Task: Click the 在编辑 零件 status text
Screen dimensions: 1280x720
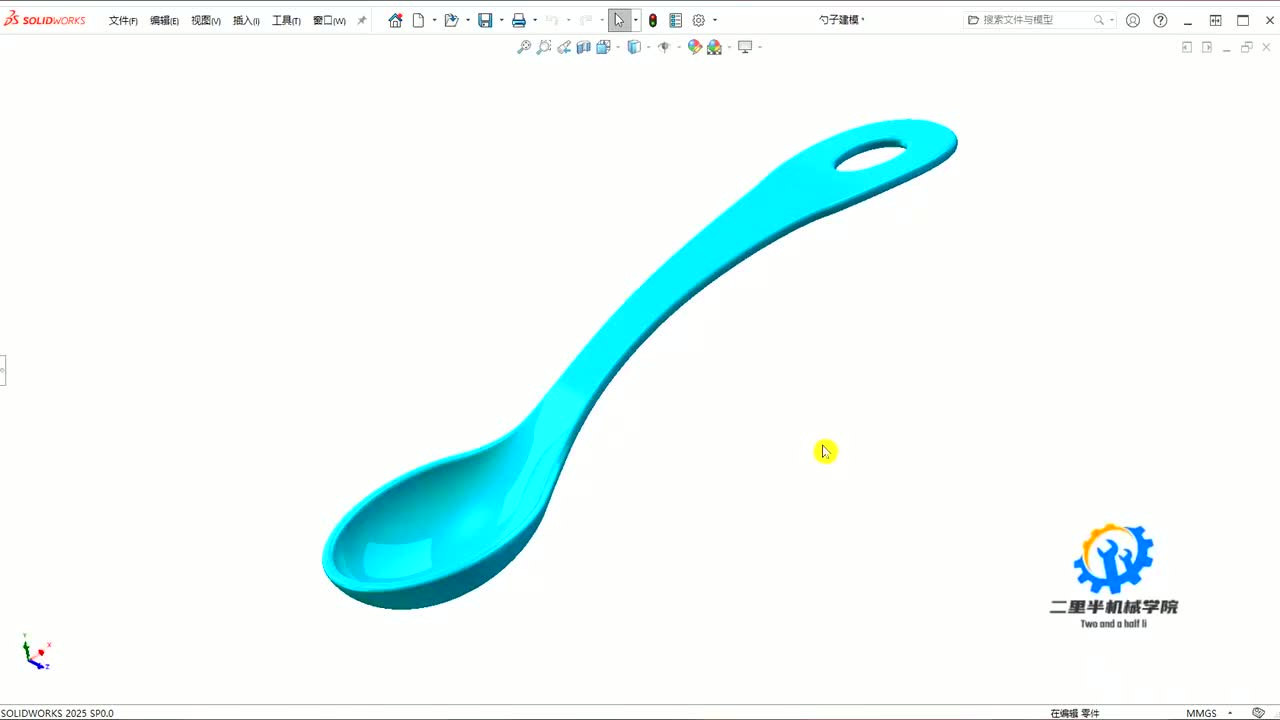Action: (x=1075, y=713)
